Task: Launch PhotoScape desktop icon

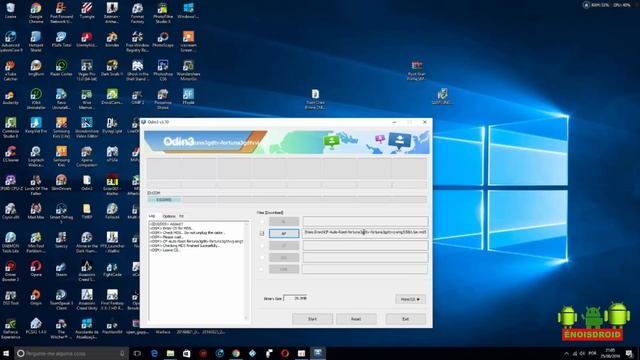Action: [163, 40]
